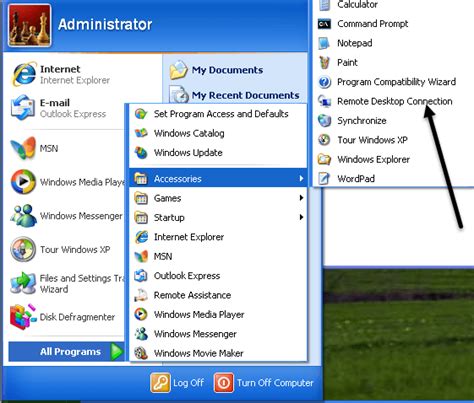Click the Synchronize icon
Screen dimensions: 474x403
point(324,121)
